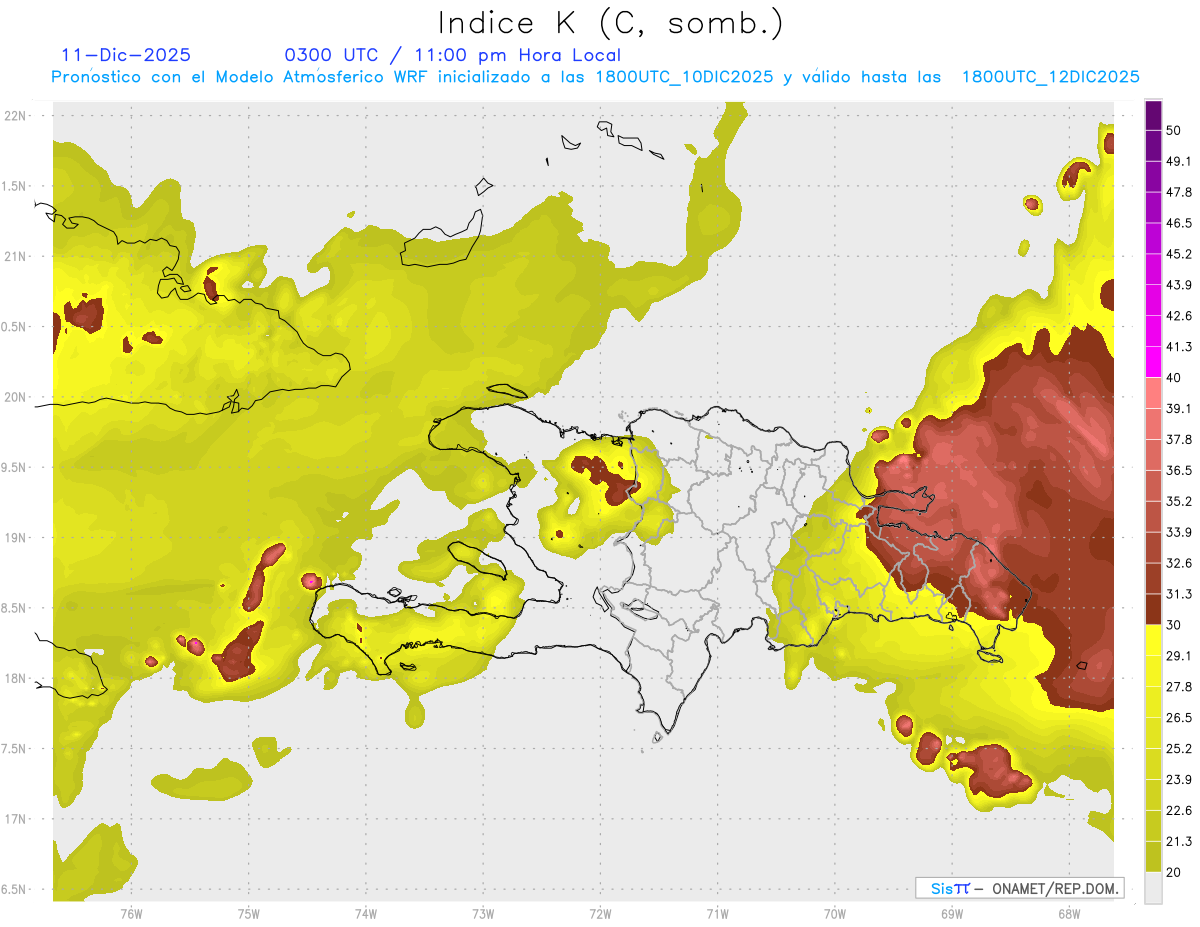Select the magenta swatch between 40 and 41.3
Screen dimensions: 1200x927
[x=1153, y=360]
